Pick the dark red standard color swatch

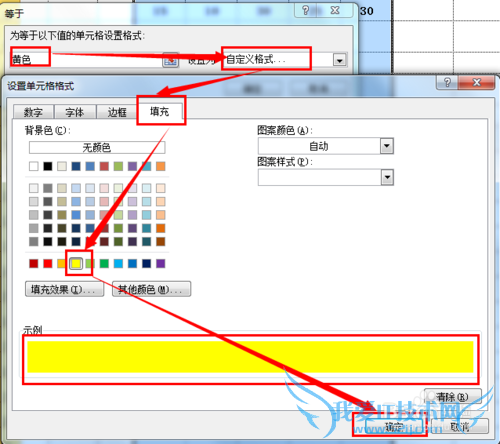click(34, 264)
